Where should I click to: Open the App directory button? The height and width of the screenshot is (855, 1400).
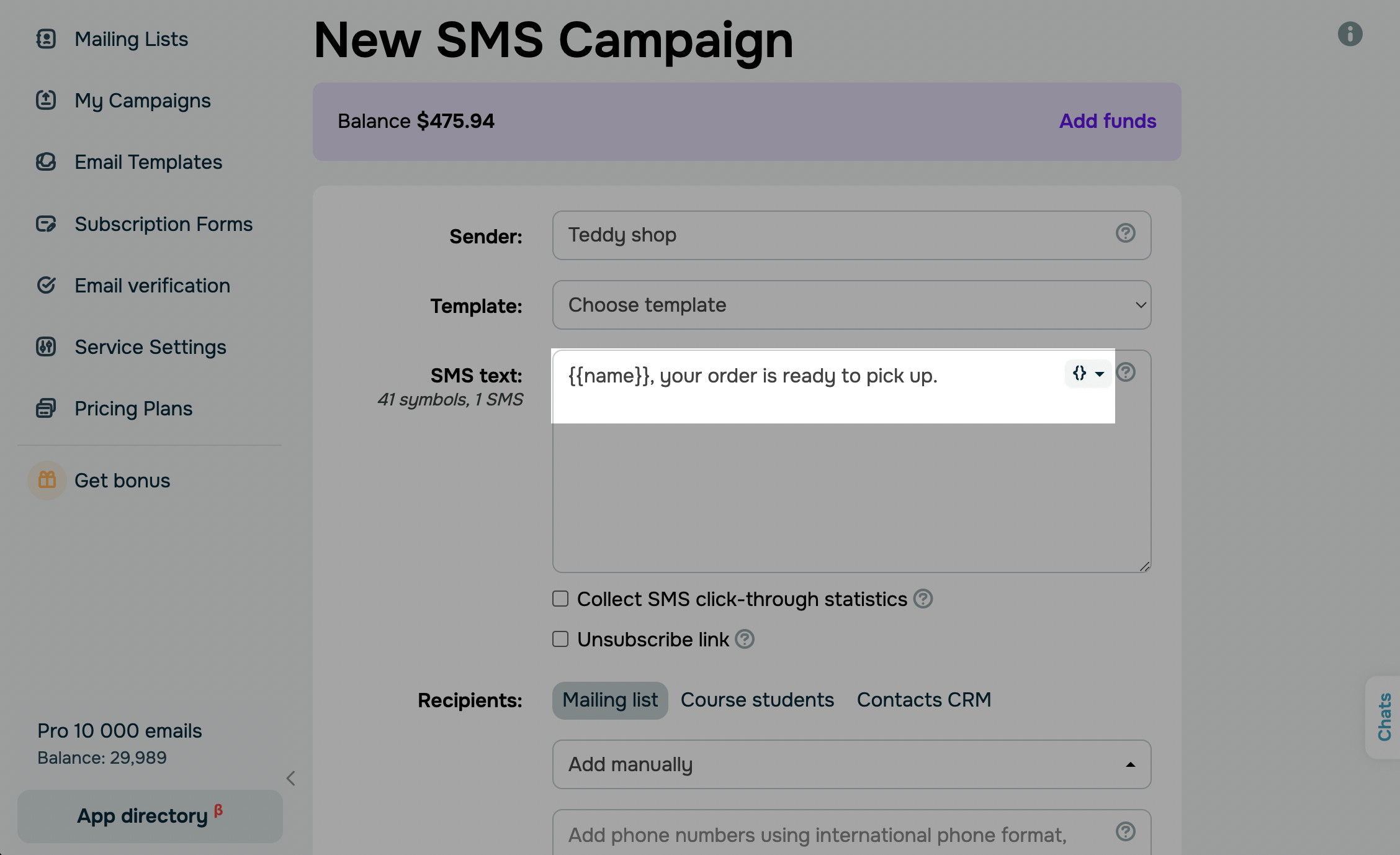tap(150, 816)
